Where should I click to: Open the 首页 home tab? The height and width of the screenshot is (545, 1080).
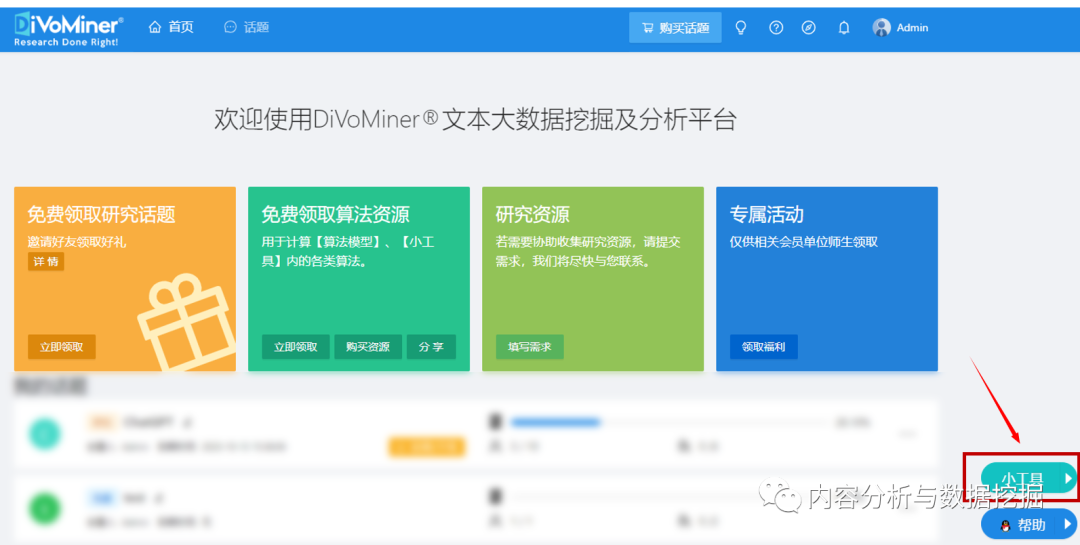pyautogui.click(x=172, y=27)
